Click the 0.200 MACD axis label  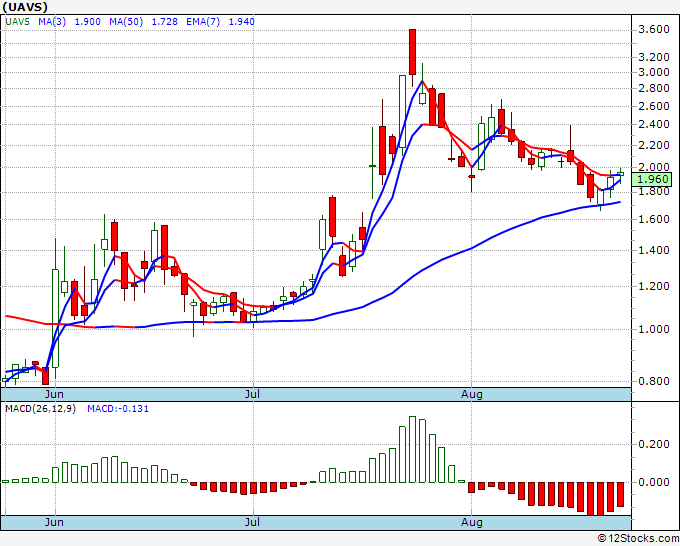pos(654,445)
